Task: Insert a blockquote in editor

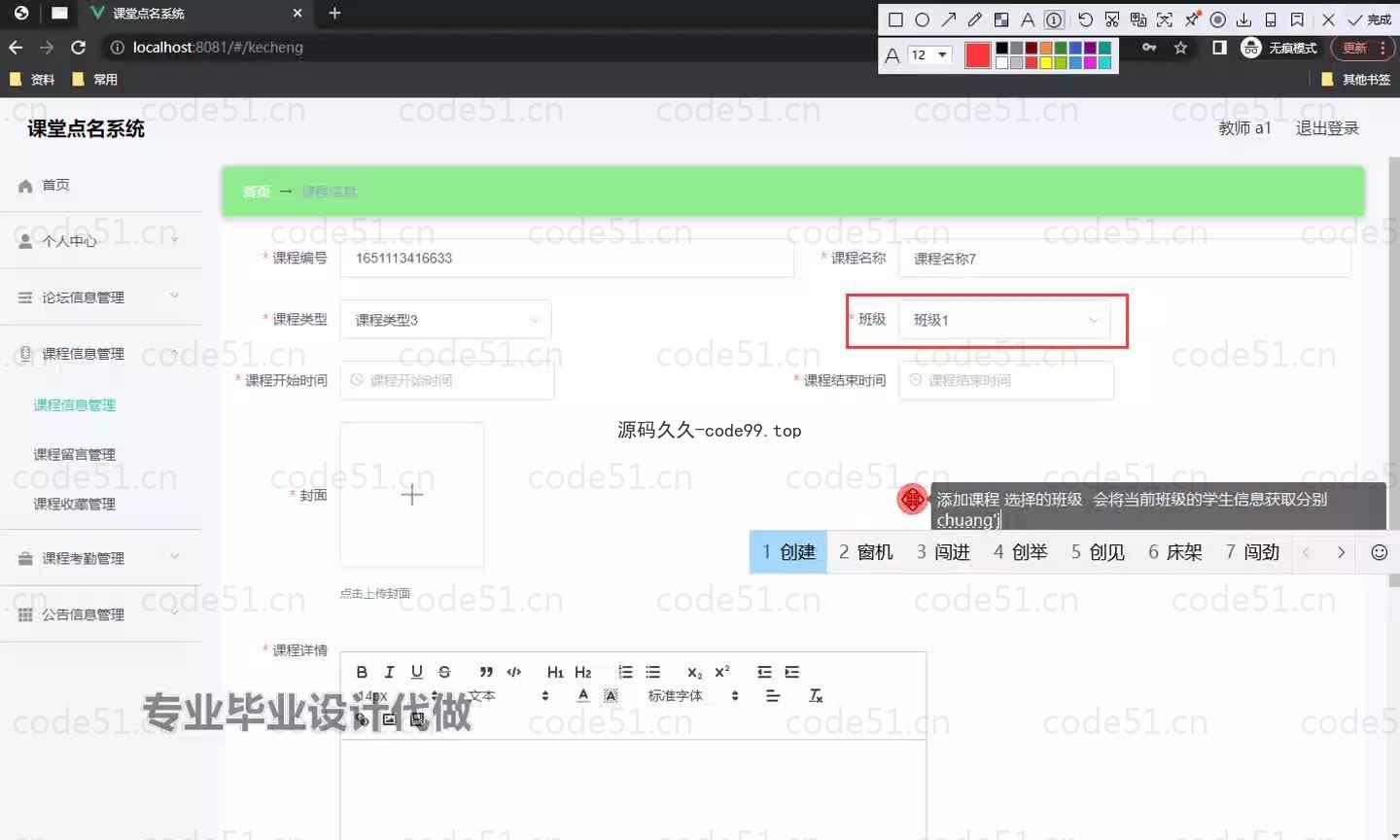Action: (486, 672)
